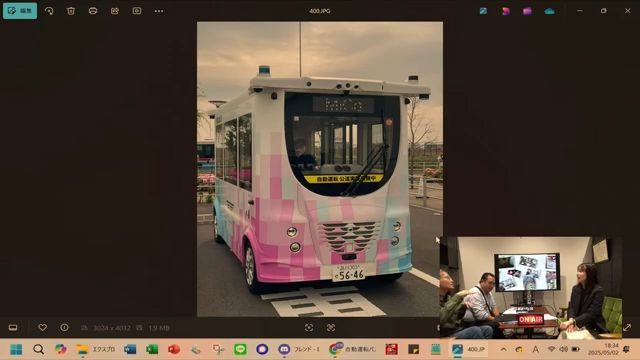The width and height of the screenshot is (640, 360).
Task: Expand hidden system tray icons chevron
Action: pyautogui.click(x=503, y=349)
